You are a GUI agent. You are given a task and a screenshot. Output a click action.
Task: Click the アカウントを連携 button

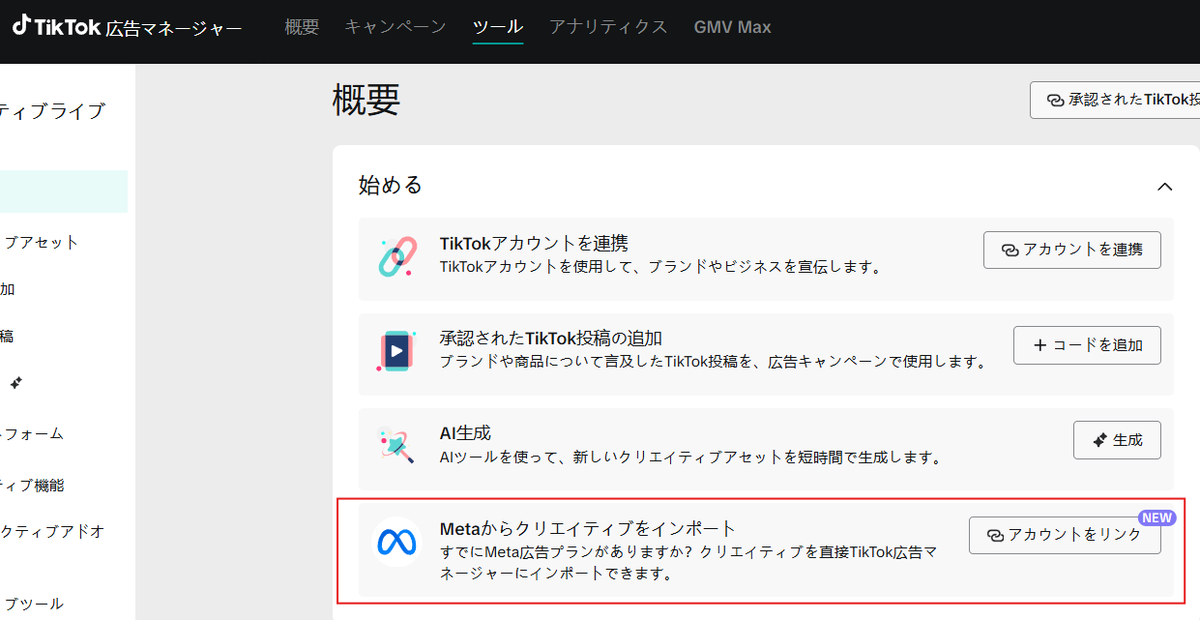pyautogui.click(x=1072, y=249)
